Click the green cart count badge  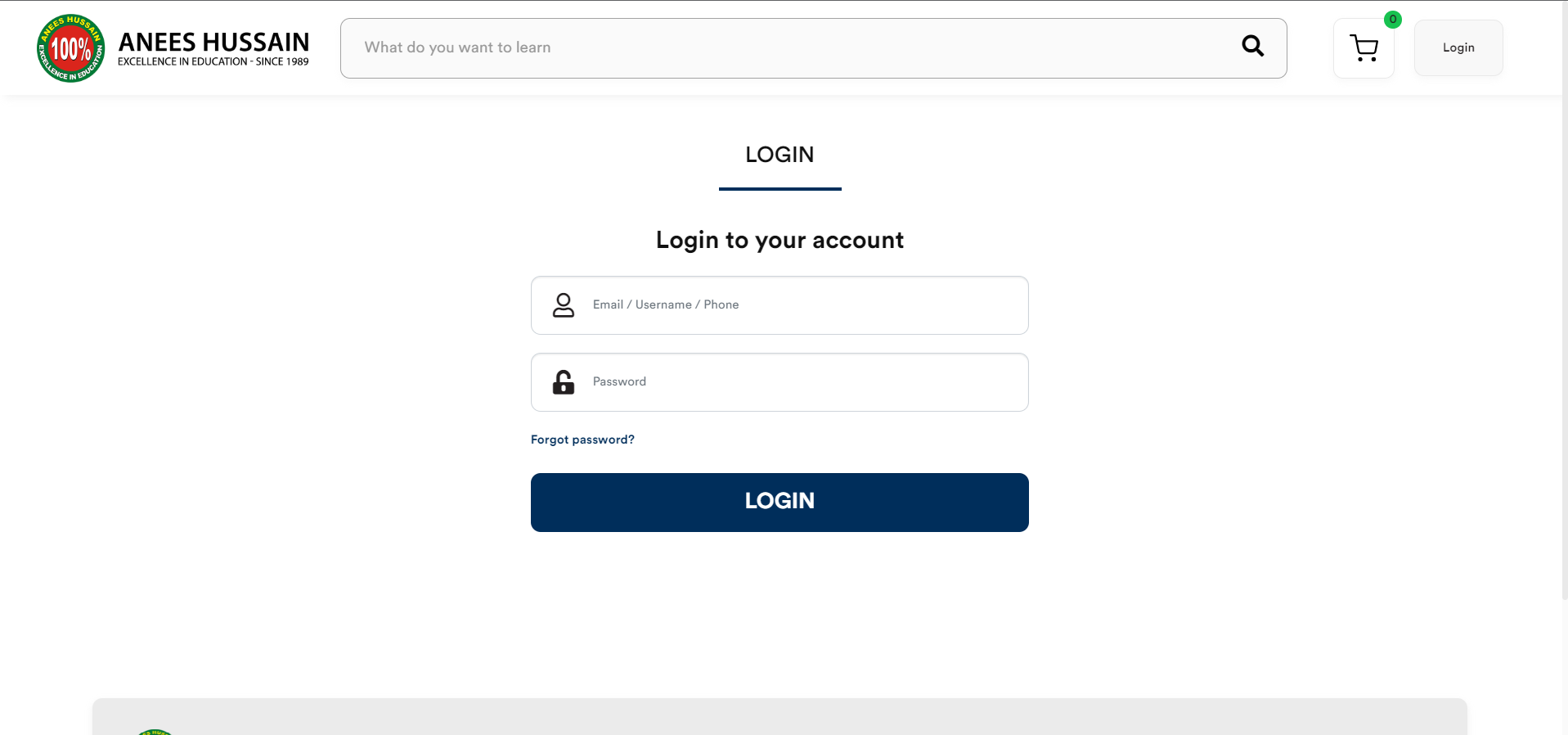[1392, 20]
